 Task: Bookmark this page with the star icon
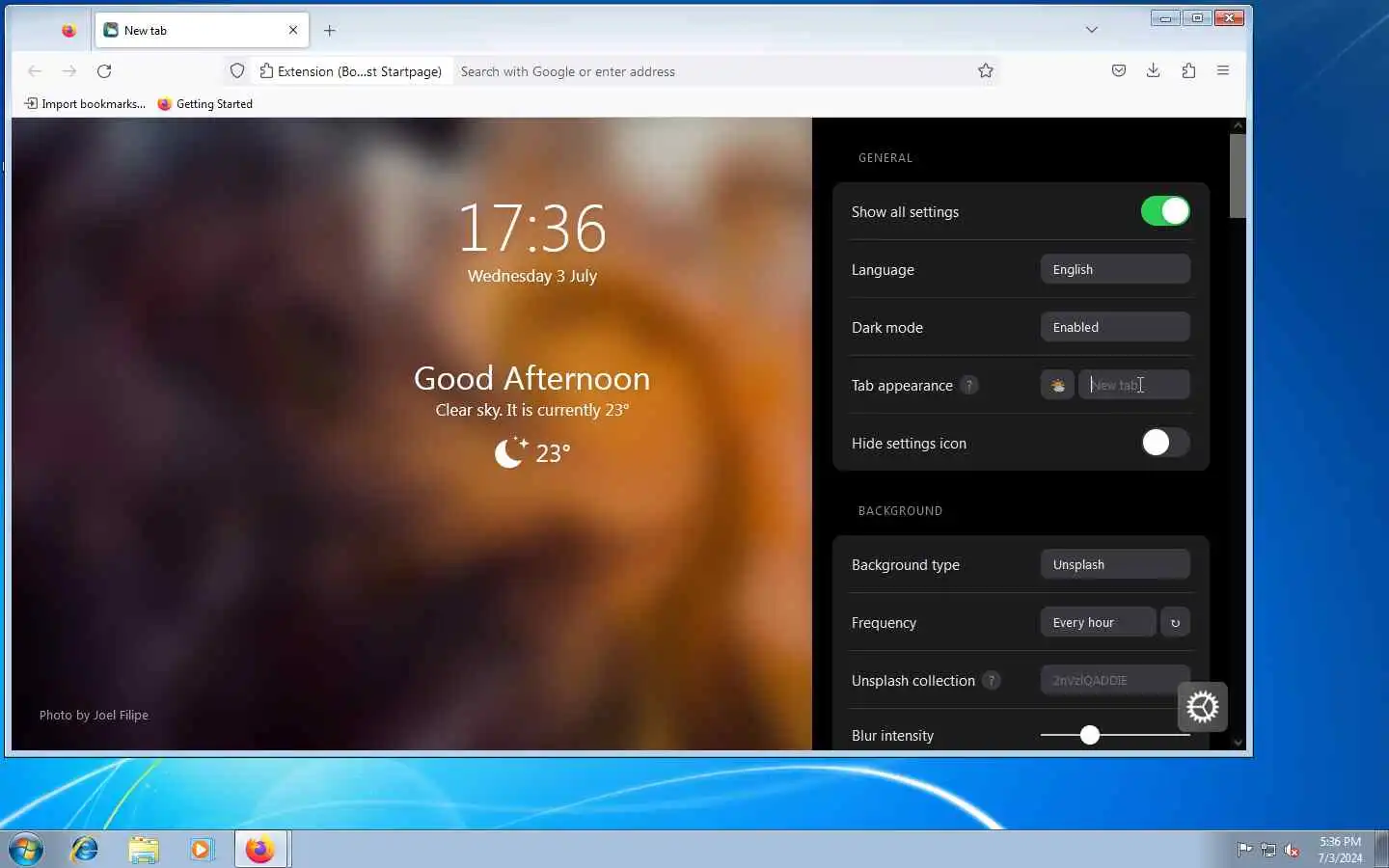tap(985, 70)
